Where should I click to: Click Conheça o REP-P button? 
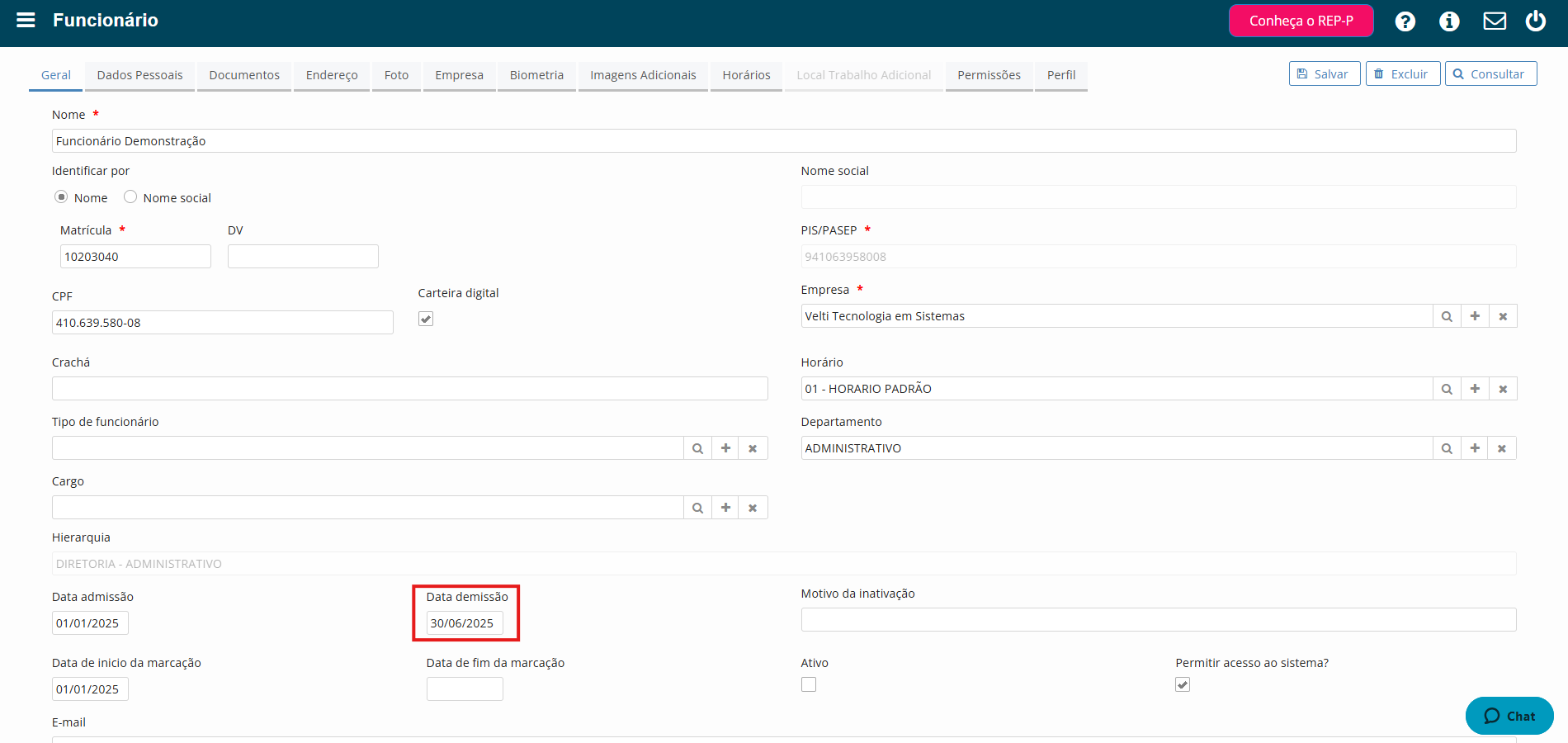coord(1301,21)
